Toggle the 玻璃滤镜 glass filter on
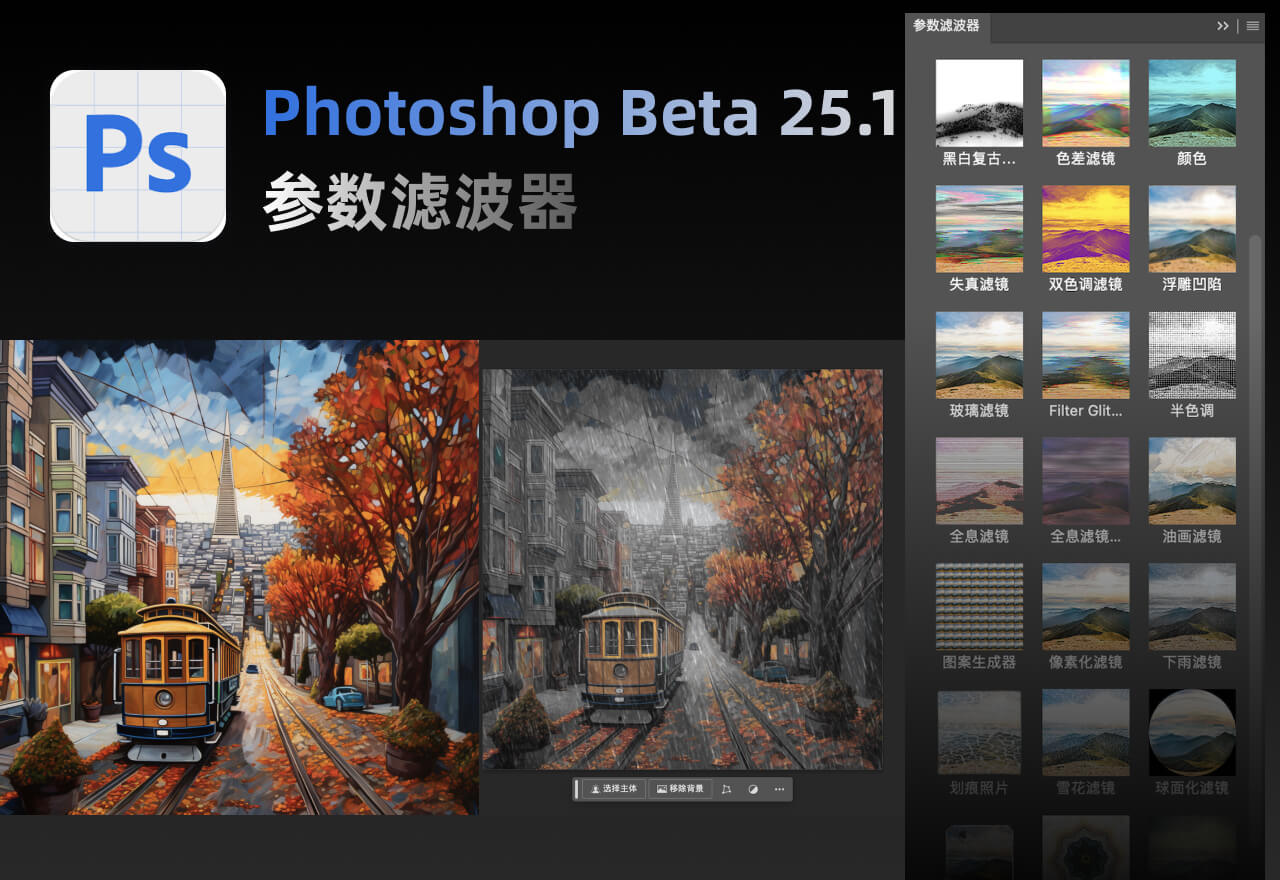The width and height of the screenshot is (1280, 880). coord(979,355)
